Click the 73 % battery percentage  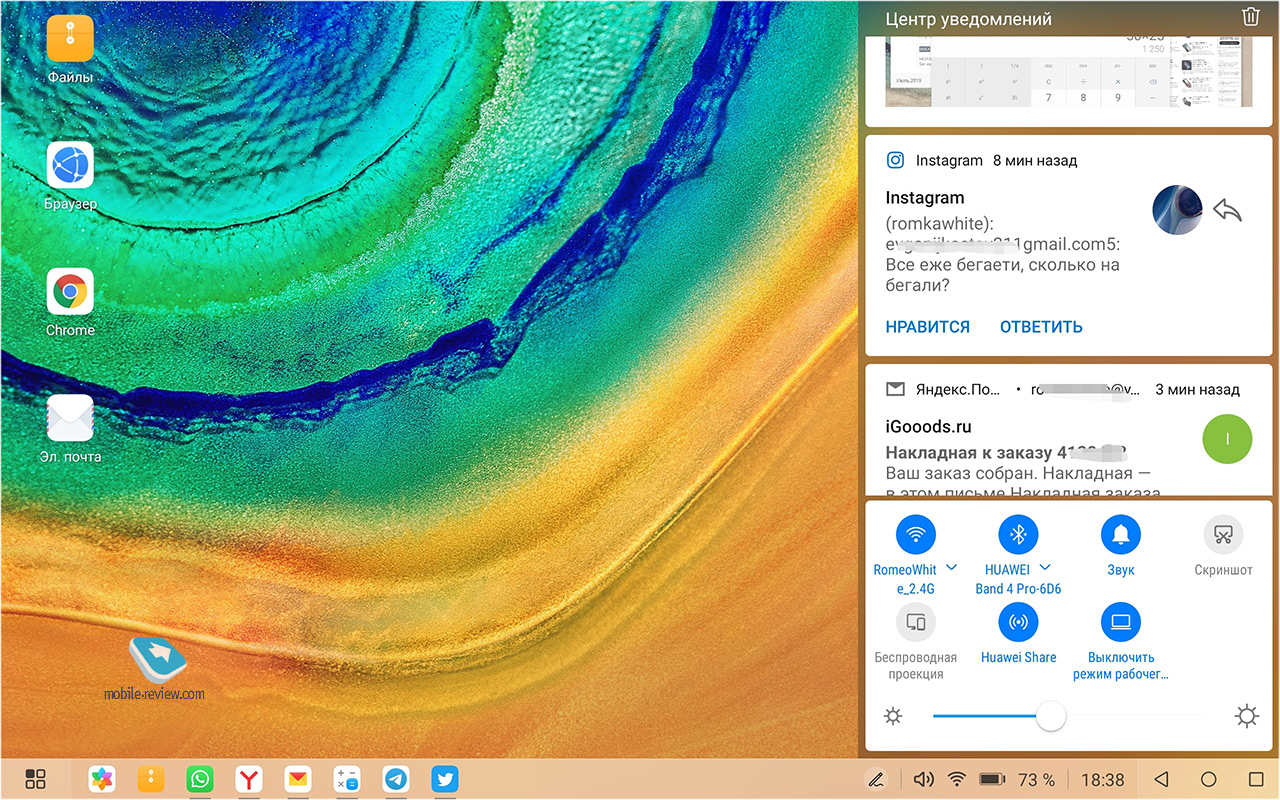[1036, 779]
